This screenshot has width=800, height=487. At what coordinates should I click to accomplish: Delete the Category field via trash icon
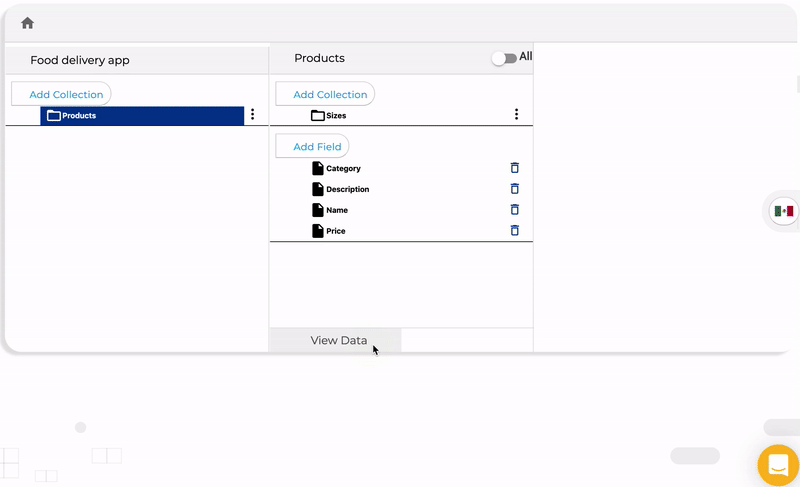514,168
